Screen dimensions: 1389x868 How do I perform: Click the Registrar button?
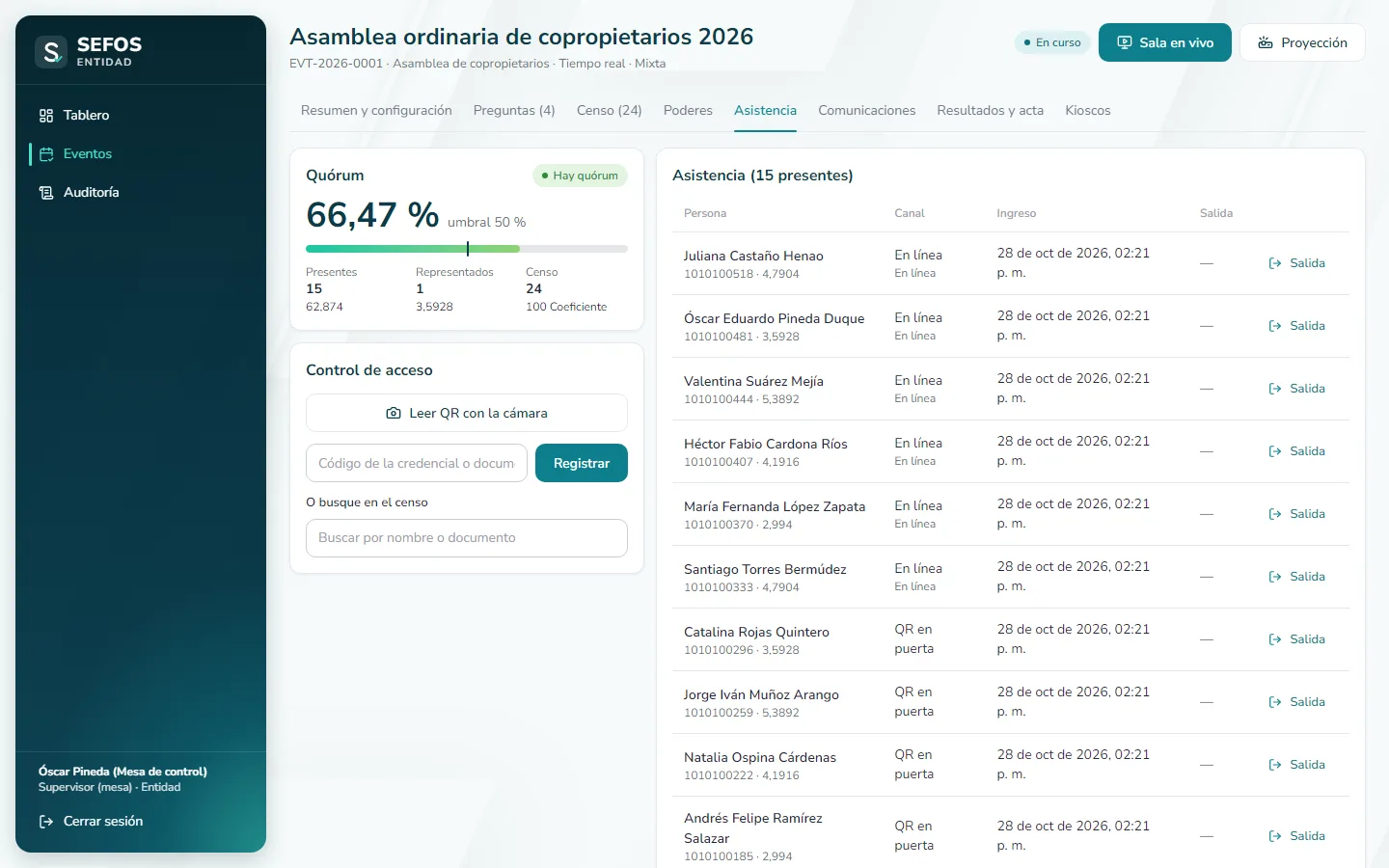582,463
